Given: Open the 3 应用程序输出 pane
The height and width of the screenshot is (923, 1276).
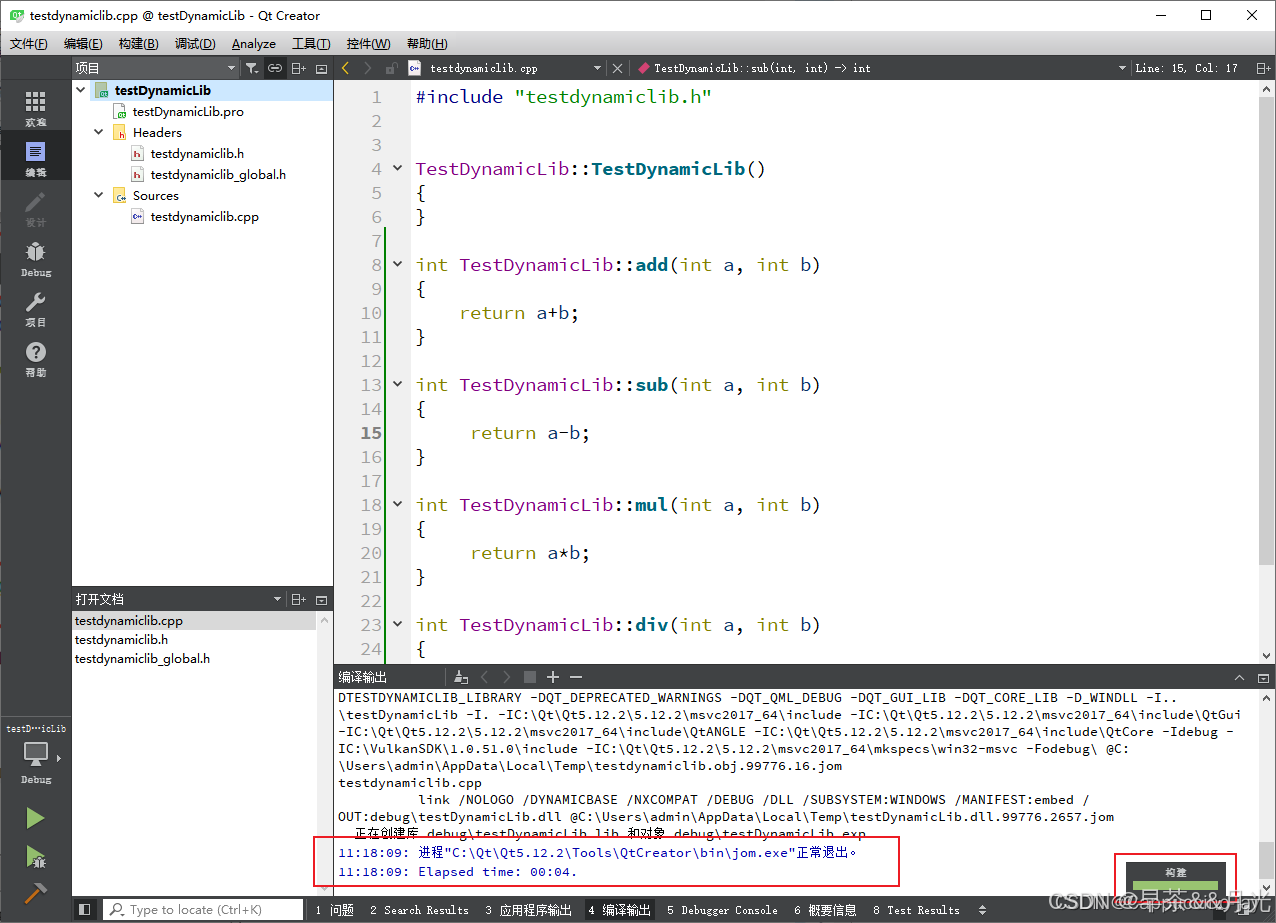Looking at the screenshot, I should 529,910.
